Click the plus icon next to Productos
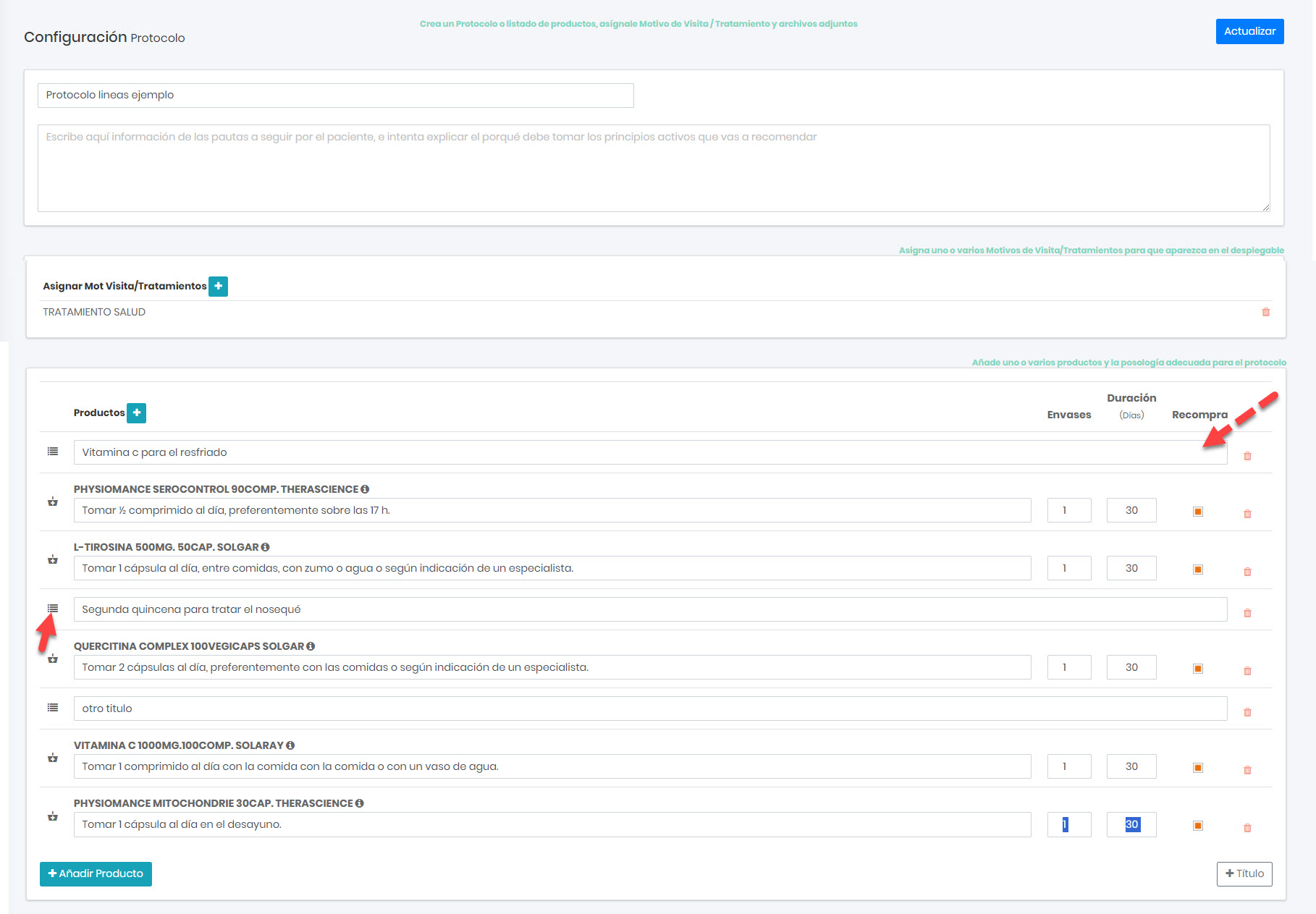Image resolution: width=1316 pixels, height=914 pixels. click(x=136, y=412)
